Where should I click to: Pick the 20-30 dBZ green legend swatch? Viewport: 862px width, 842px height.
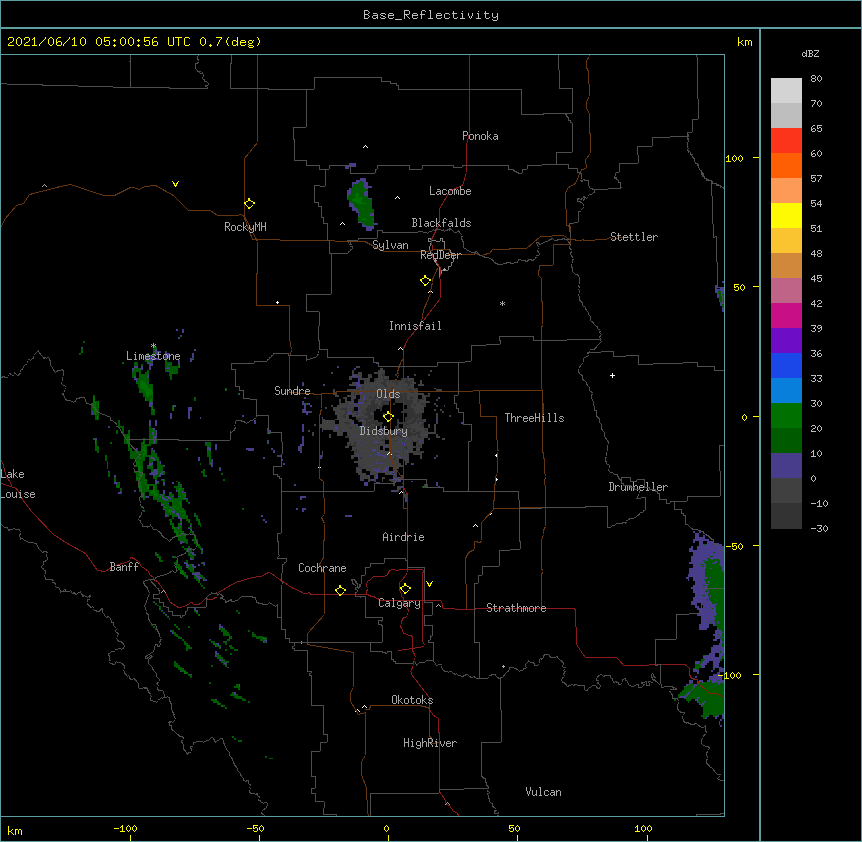pos(786,416)
